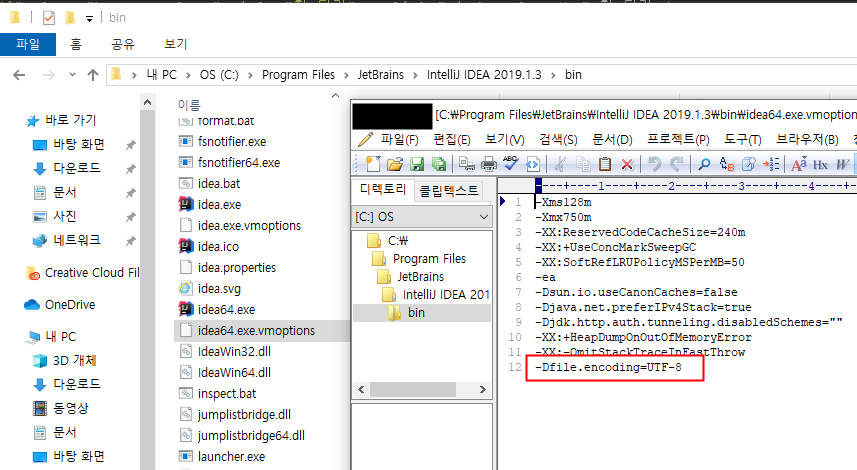This screenshot has height=470, width=857.
Task: Click the Font size Aa icon
Action: click(x=799, y=164)
